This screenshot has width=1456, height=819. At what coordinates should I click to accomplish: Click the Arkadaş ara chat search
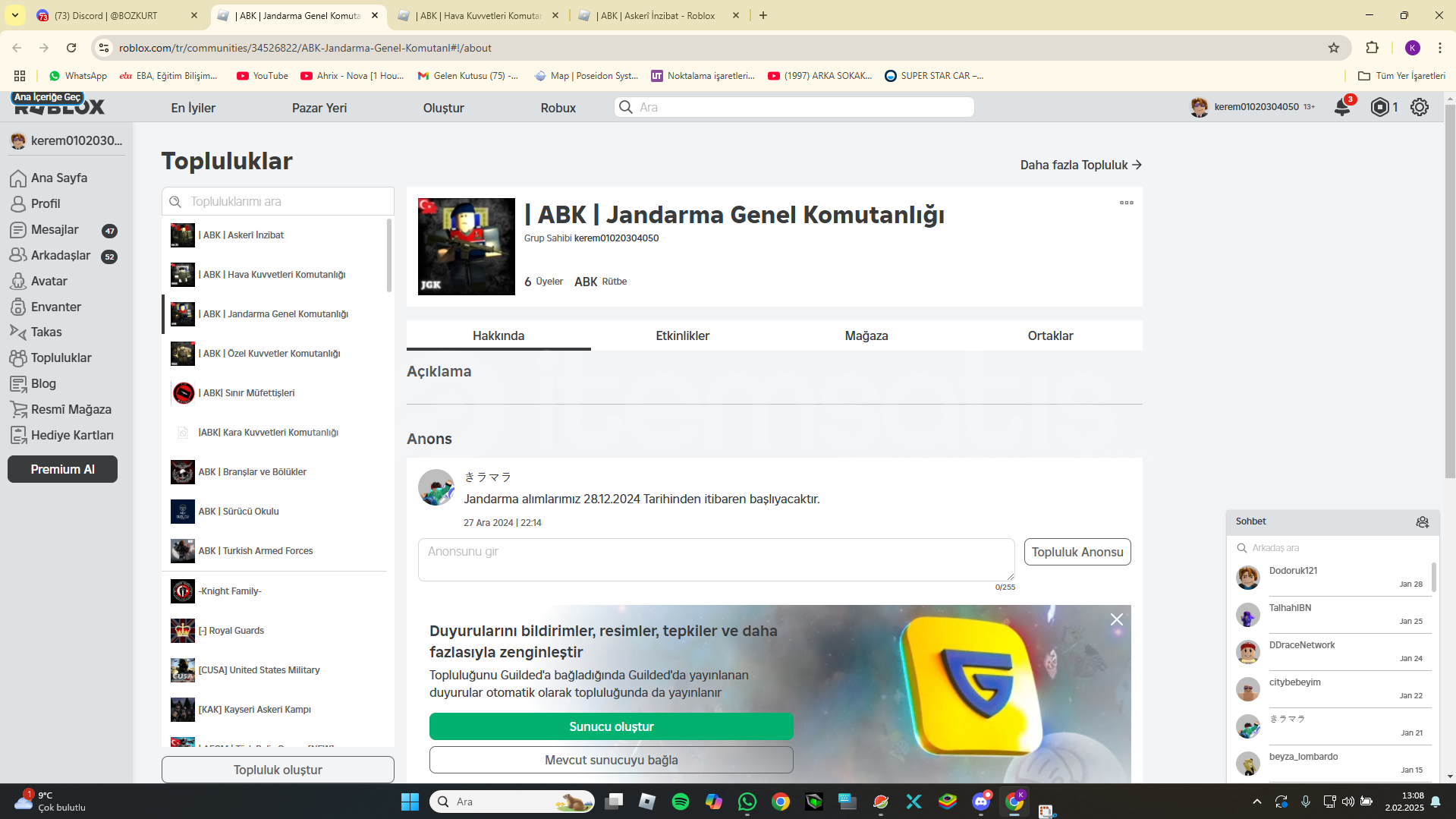click(1332, 548)
